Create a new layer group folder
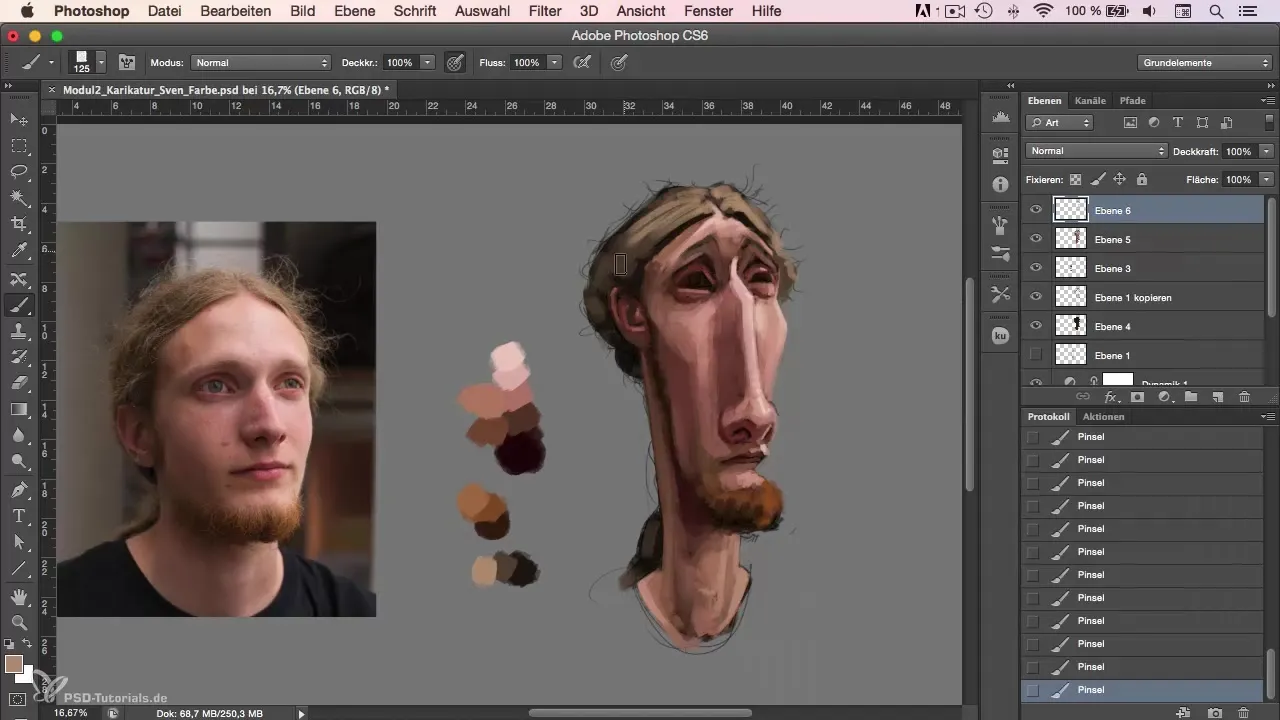The image size is (1280, 720). 1191,397
